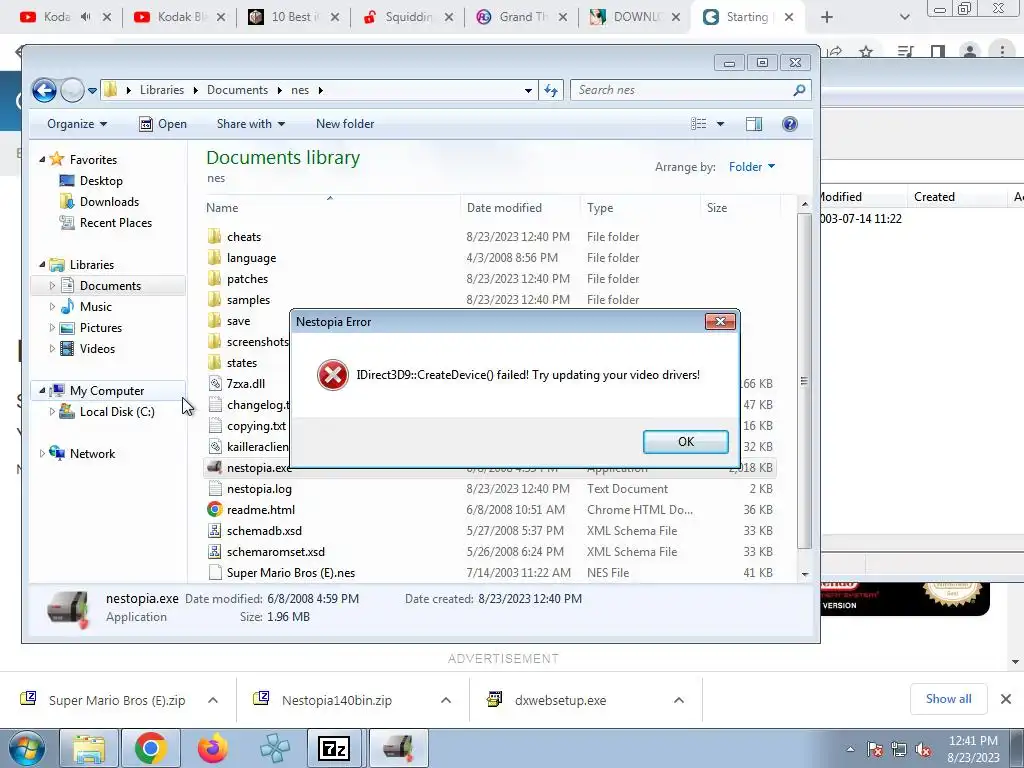
Task: Sort by the Name column header
Action: click(332, 208)
